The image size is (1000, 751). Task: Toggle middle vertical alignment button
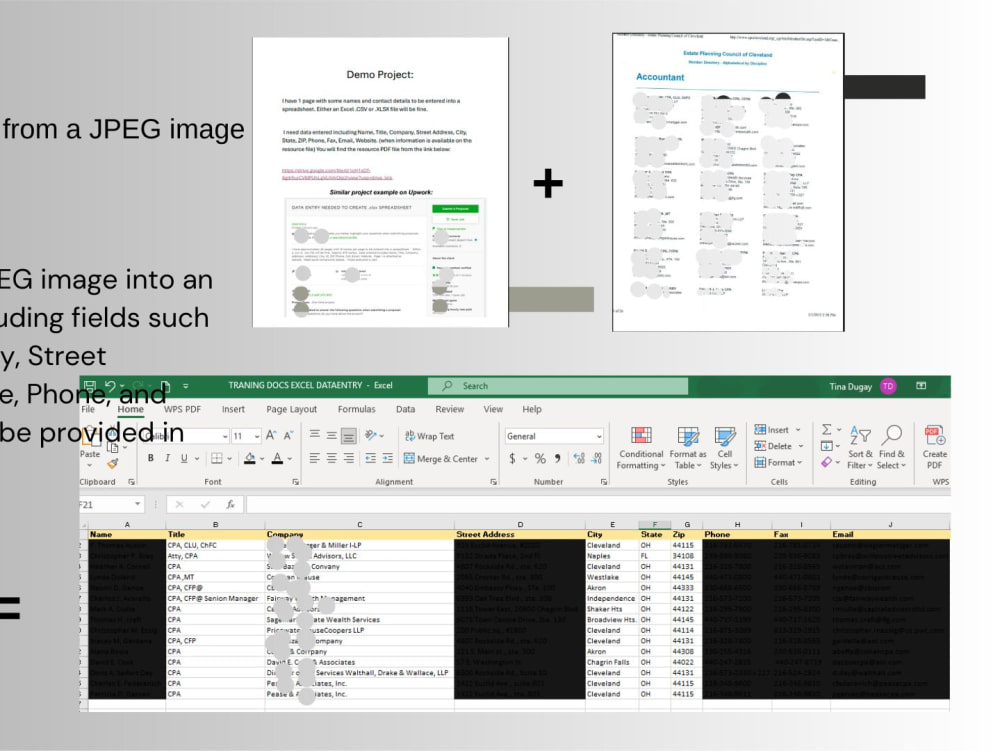click(x=332, y=436)
